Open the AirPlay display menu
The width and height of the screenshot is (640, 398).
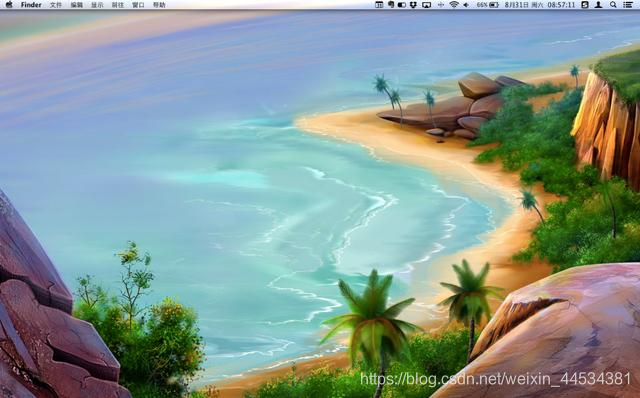427,5
